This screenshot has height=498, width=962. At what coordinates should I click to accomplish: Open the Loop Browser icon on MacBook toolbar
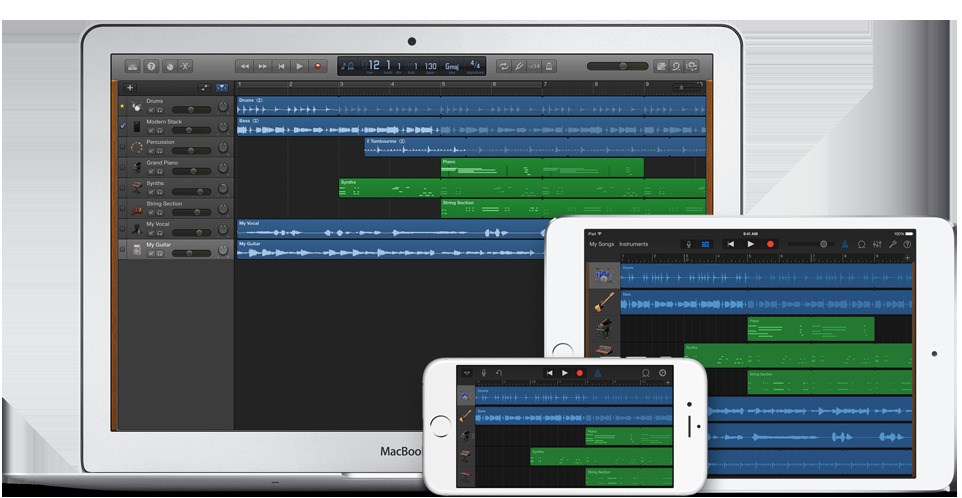(x=676, y=66)
